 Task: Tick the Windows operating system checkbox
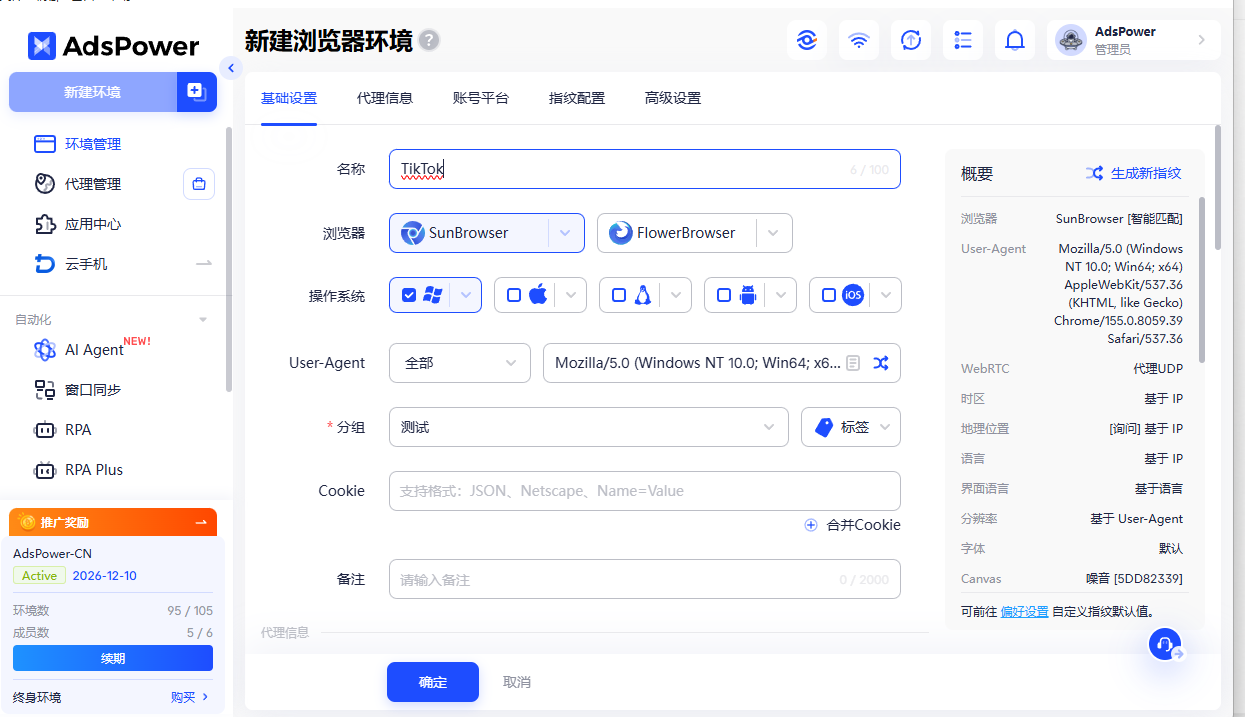click(408, 295)
